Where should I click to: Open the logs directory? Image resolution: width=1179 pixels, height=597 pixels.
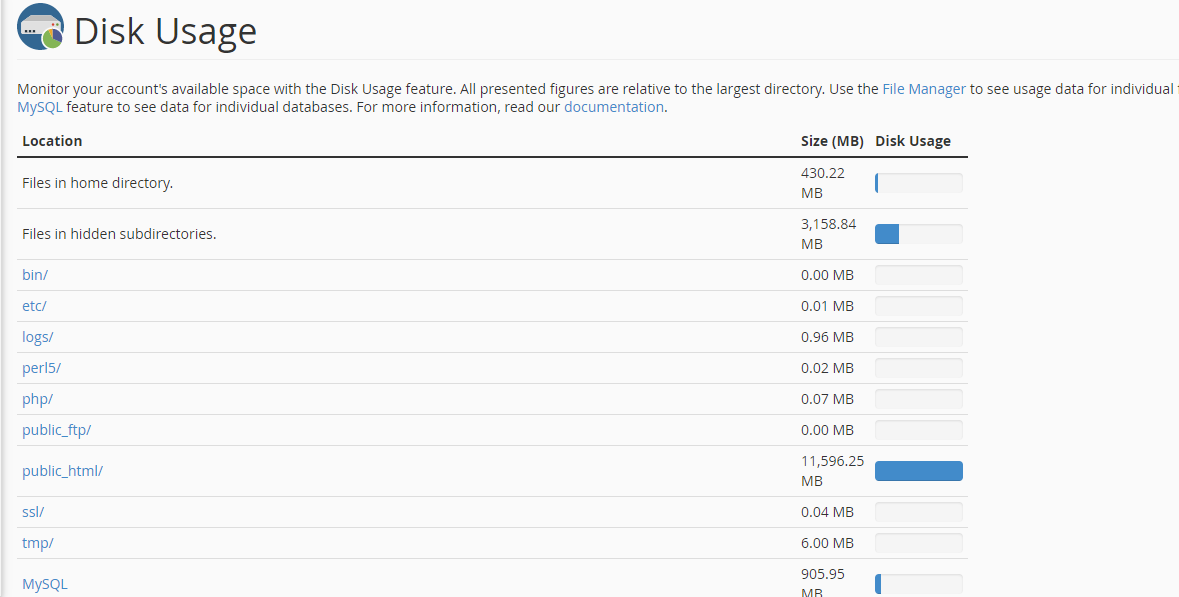[37, 336]
